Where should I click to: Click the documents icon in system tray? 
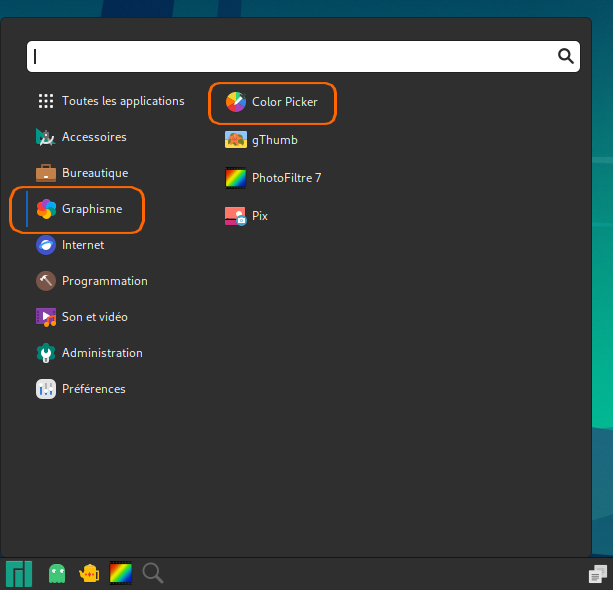click(597, 574)
